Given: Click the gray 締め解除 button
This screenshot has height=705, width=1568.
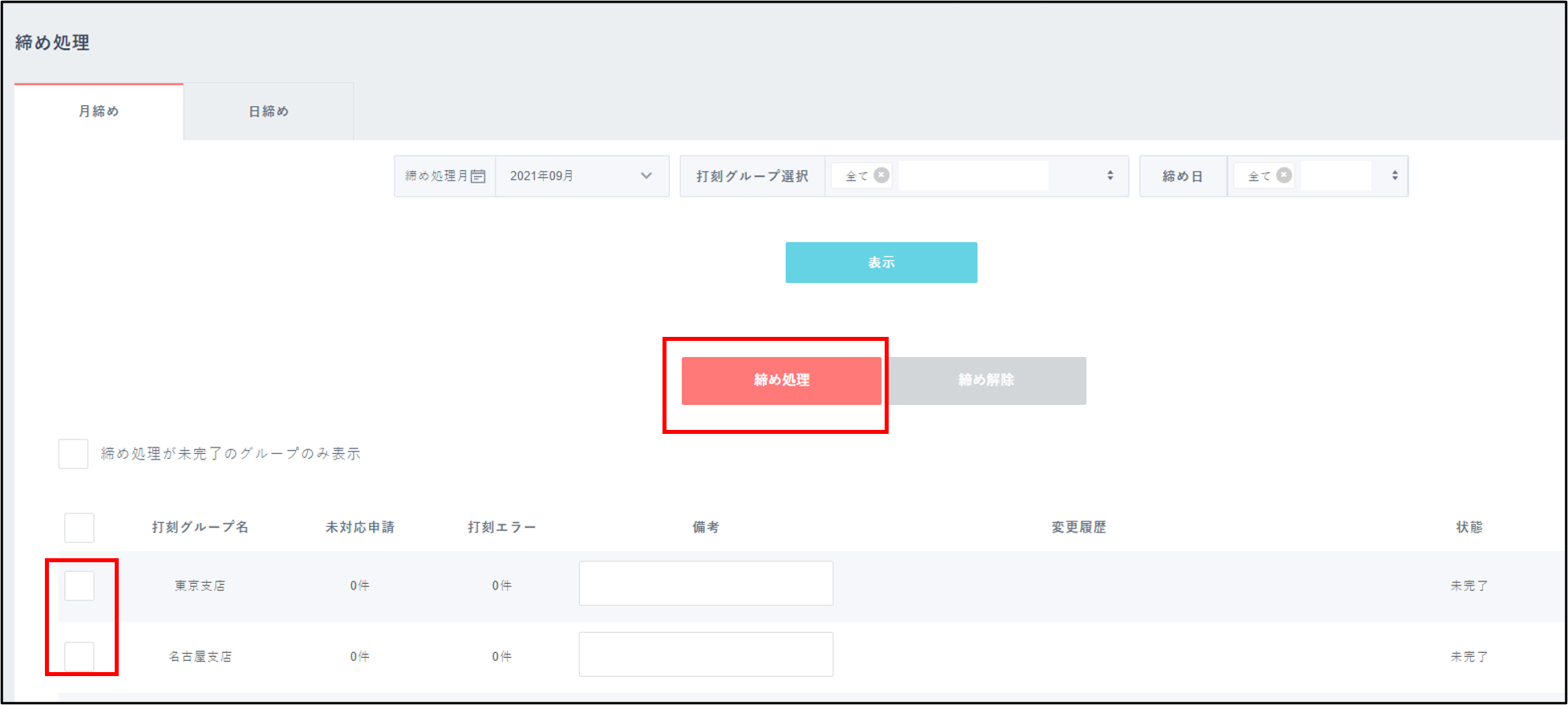Looking at the screenshot, I should pos(986,380).
